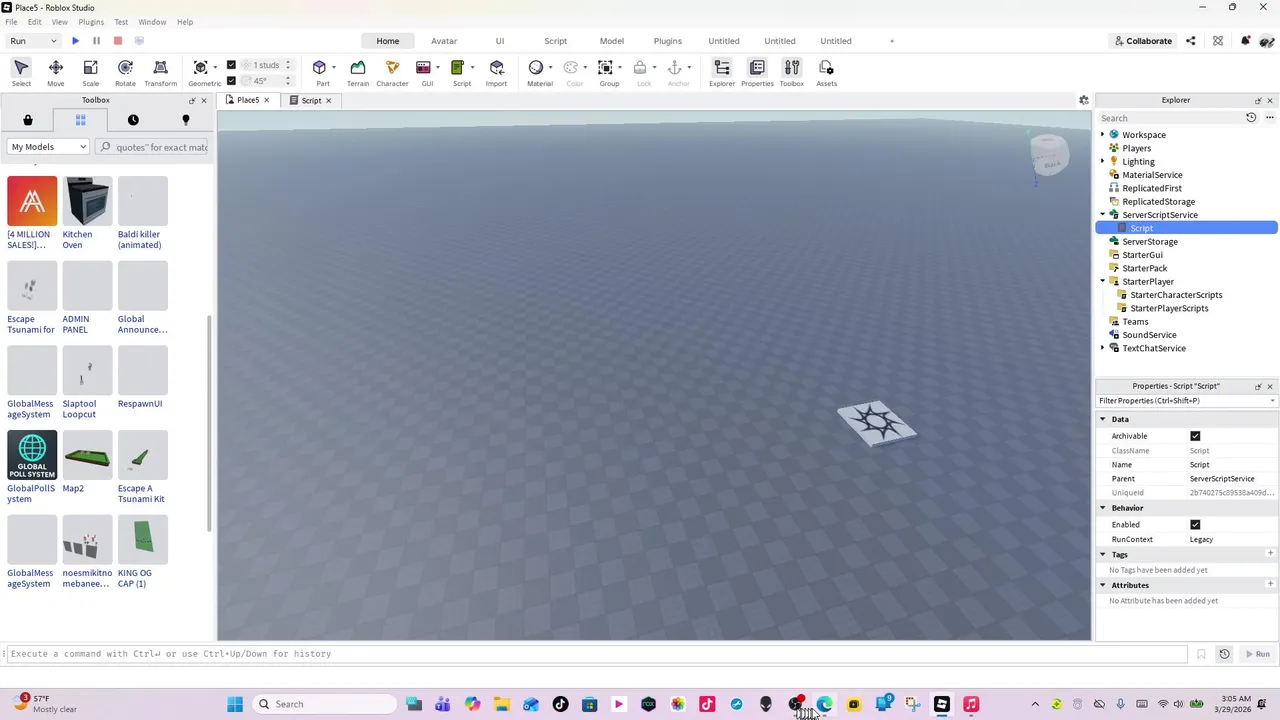The width and height of the screenshot is (1280, 720).
Task: Toggle the Archivable checkbox
Action: point(1195,436)
